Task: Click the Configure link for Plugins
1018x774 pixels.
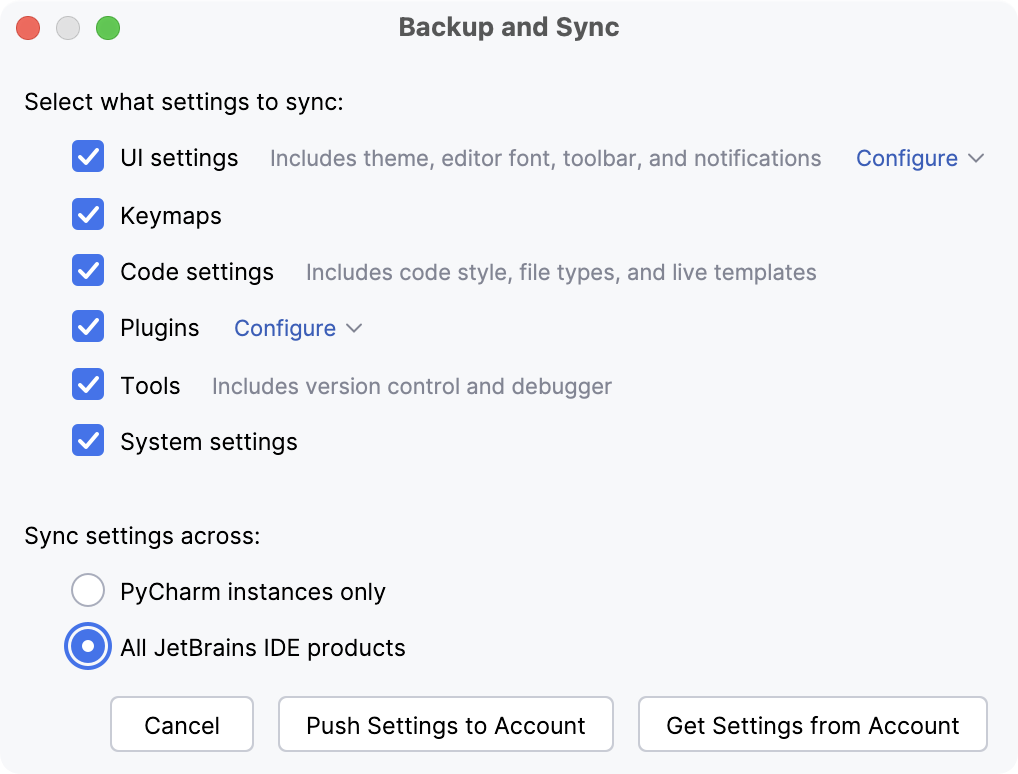Action: tap(284, 328)
